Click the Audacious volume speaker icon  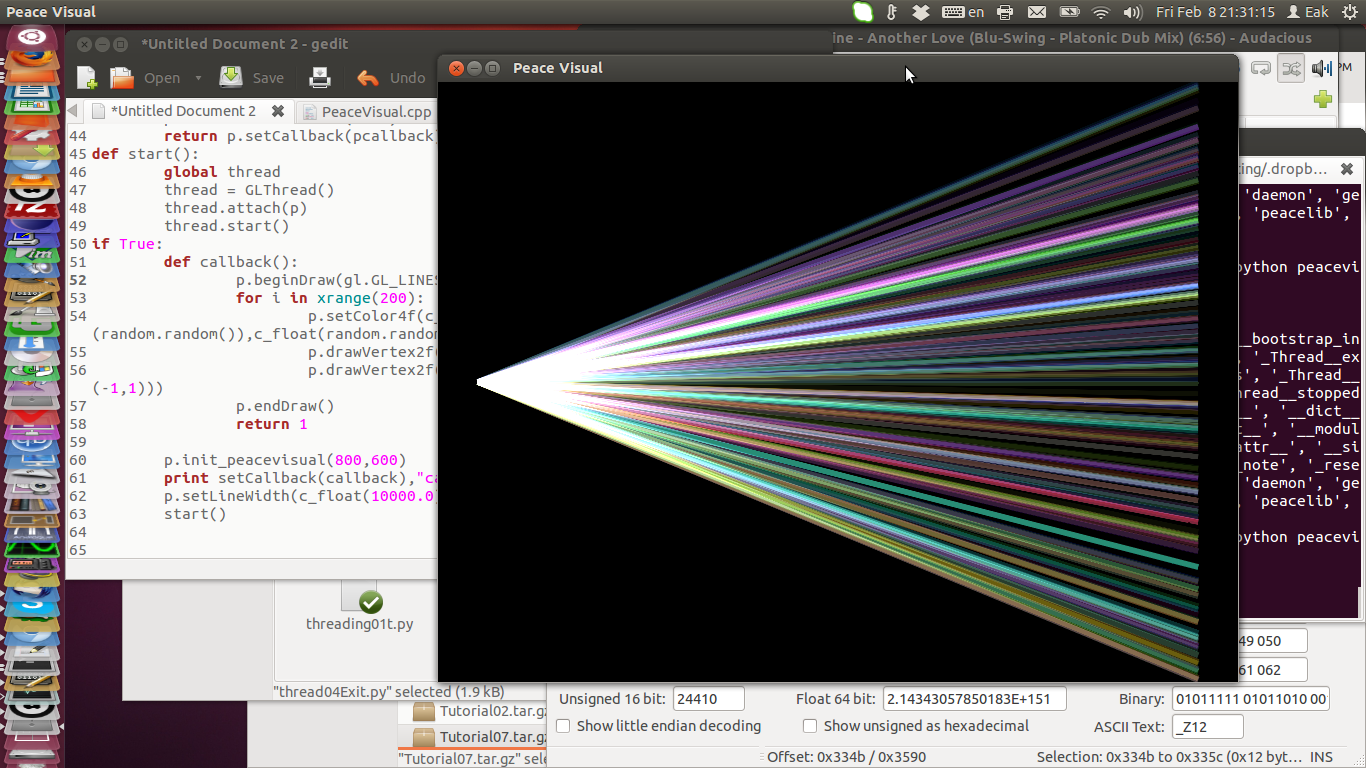1321,68
